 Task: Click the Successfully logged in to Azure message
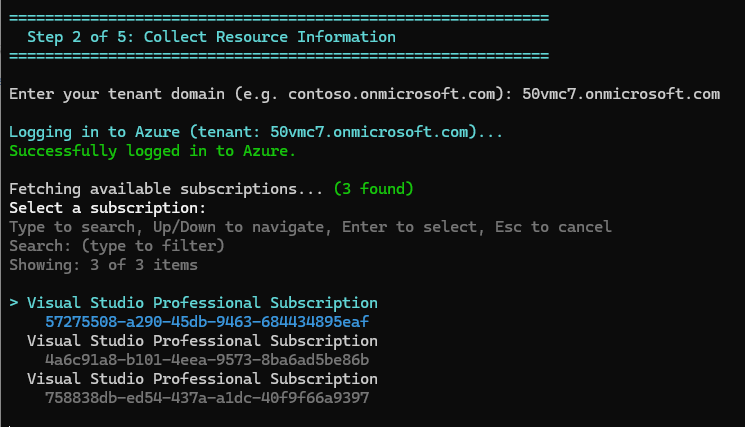[152, 151]
